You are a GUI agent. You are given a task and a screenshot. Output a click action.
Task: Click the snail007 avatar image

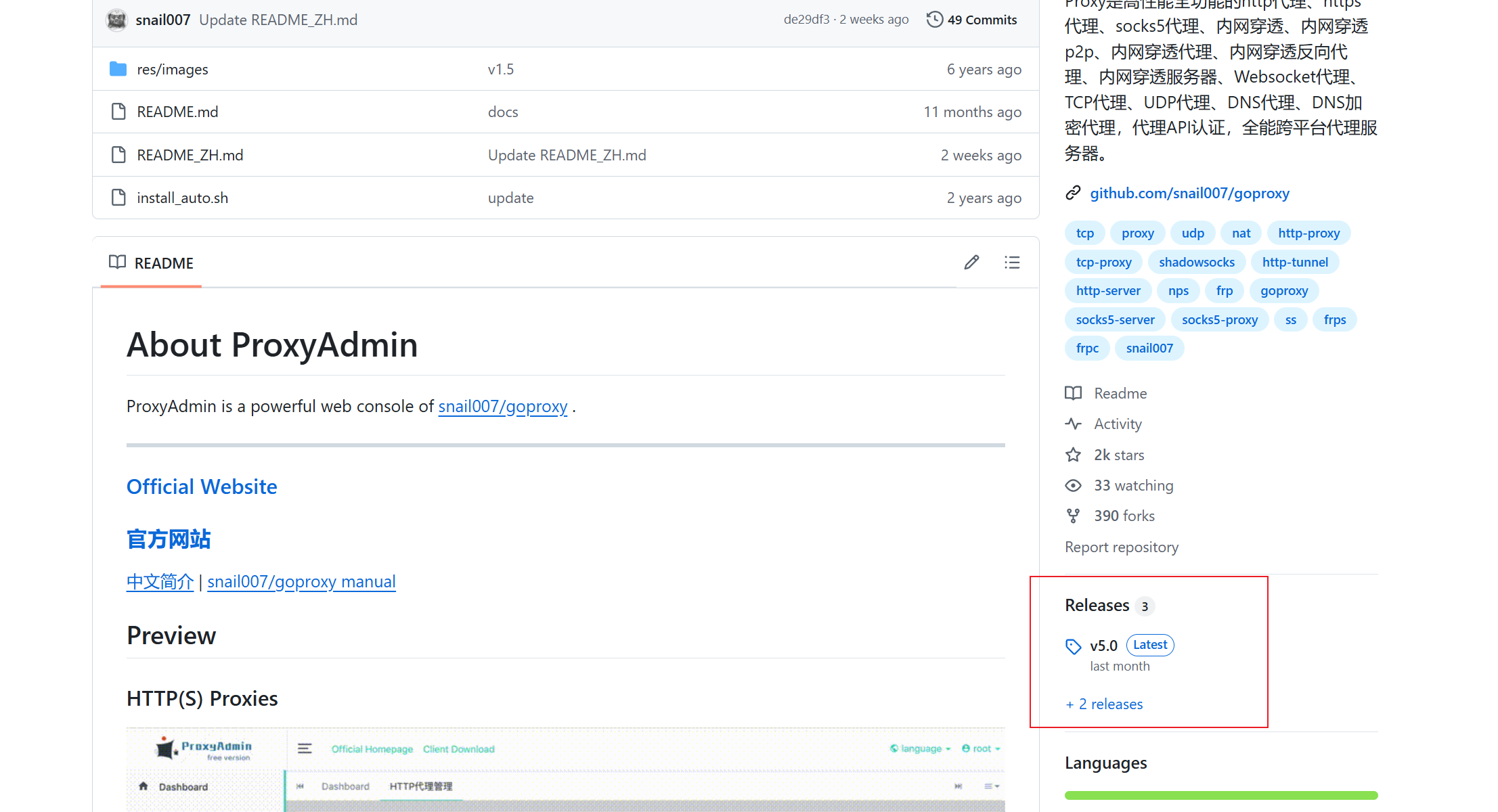pos(116,20)
